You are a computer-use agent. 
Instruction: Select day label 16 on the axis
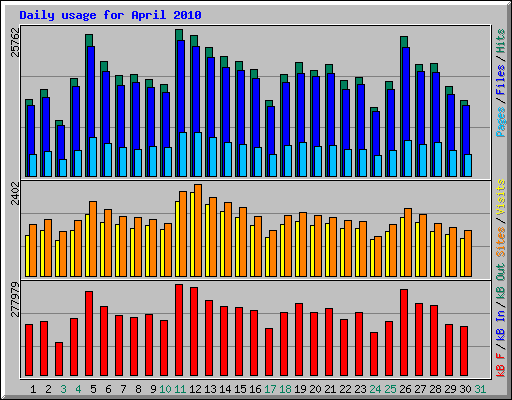[x=255, y=389]
